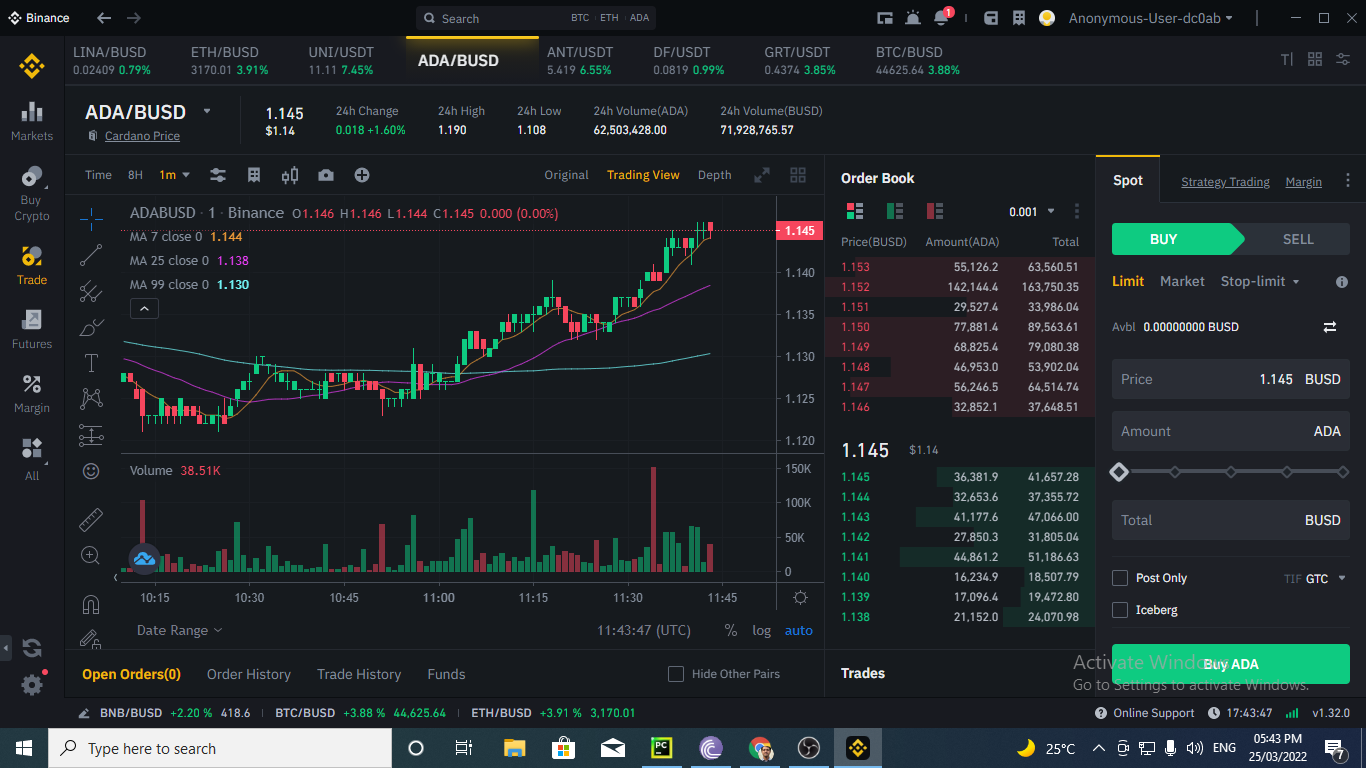Select the text annotation tool on chart
The width and height of the screenshot is (1366, 768).
click(x=90, y=363)
